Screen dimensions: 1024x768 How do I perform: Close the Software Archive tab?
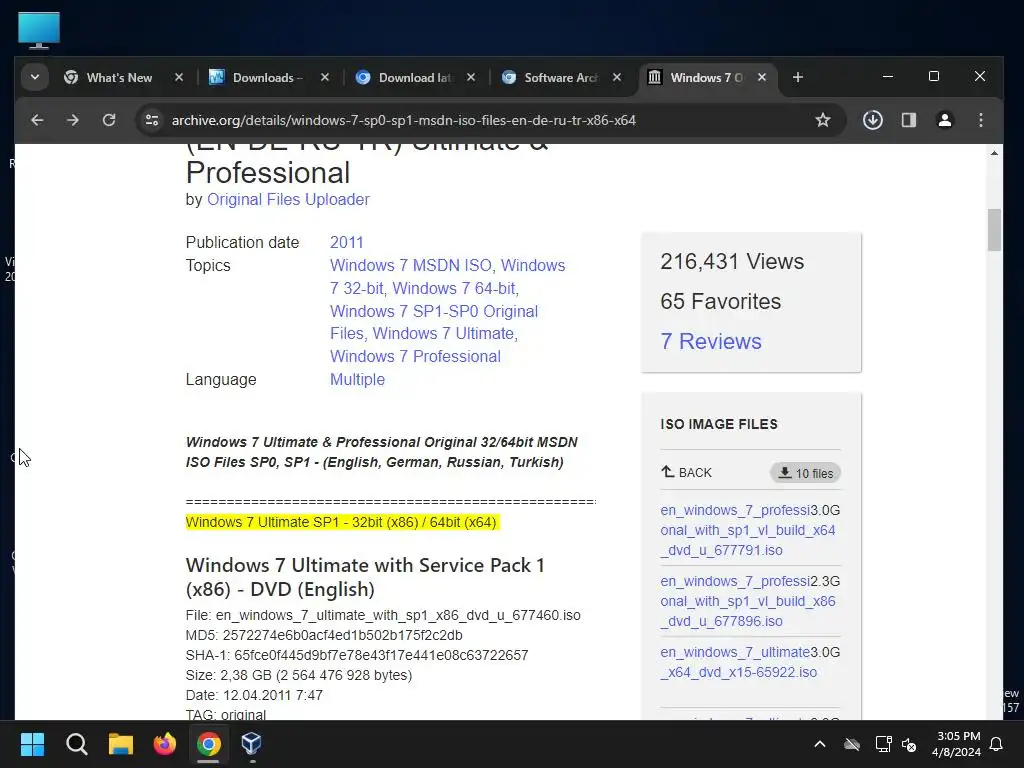[616, 78]
